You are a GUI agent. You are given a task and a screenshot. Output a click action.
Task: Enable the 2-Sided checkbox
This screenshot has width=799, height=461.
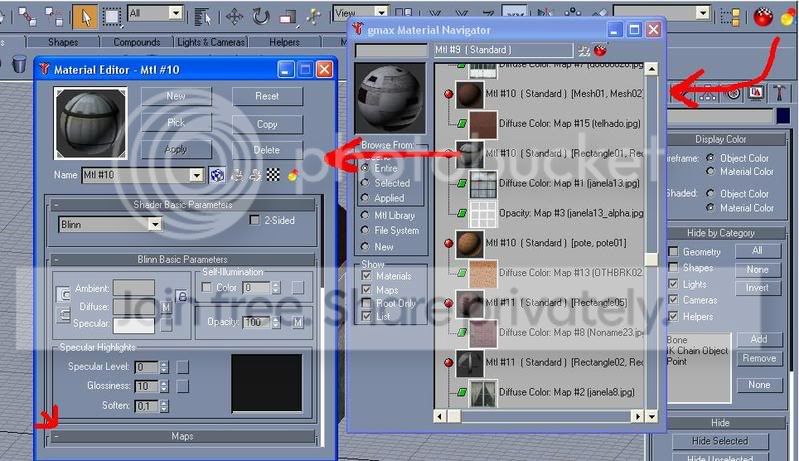click(x=254, y=220)
